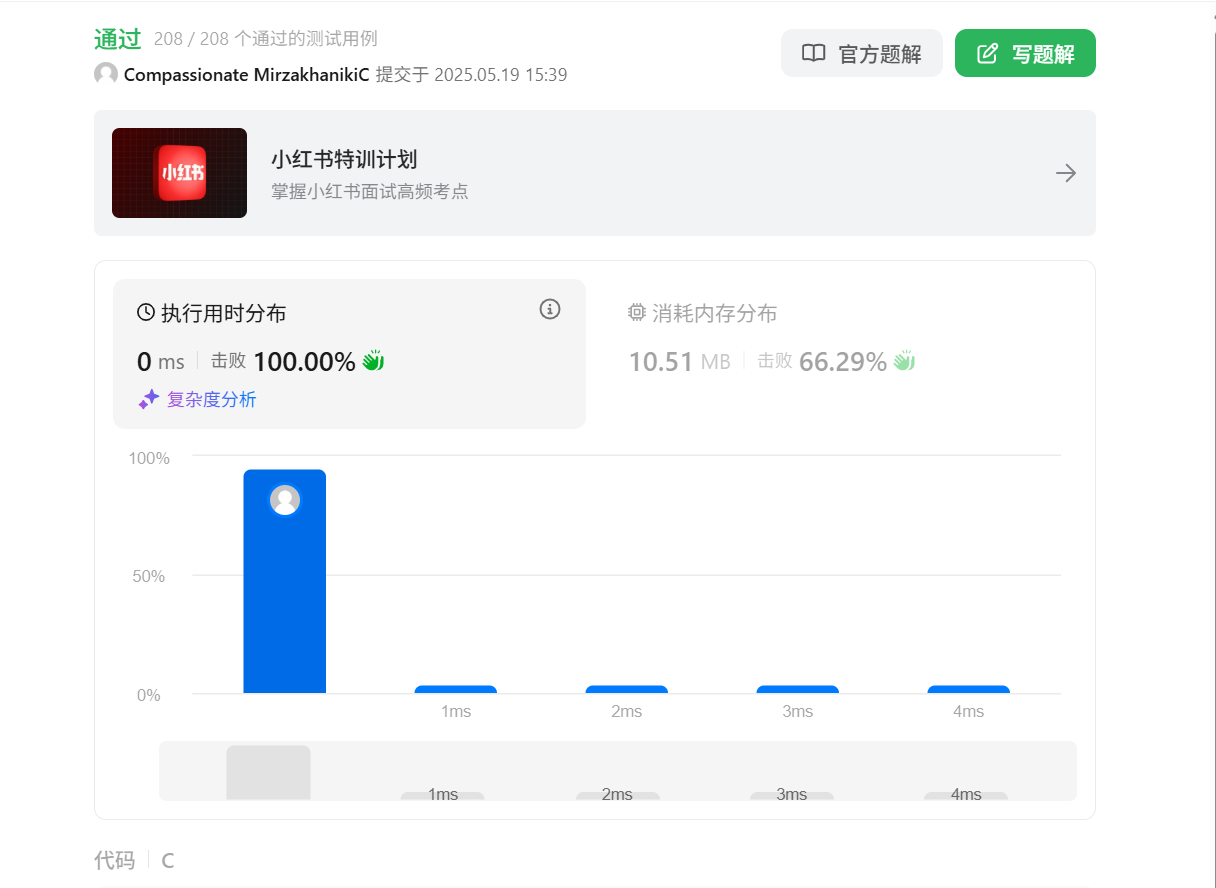Click the chip icon next to 消耗内存分布

tap(637, 313)
